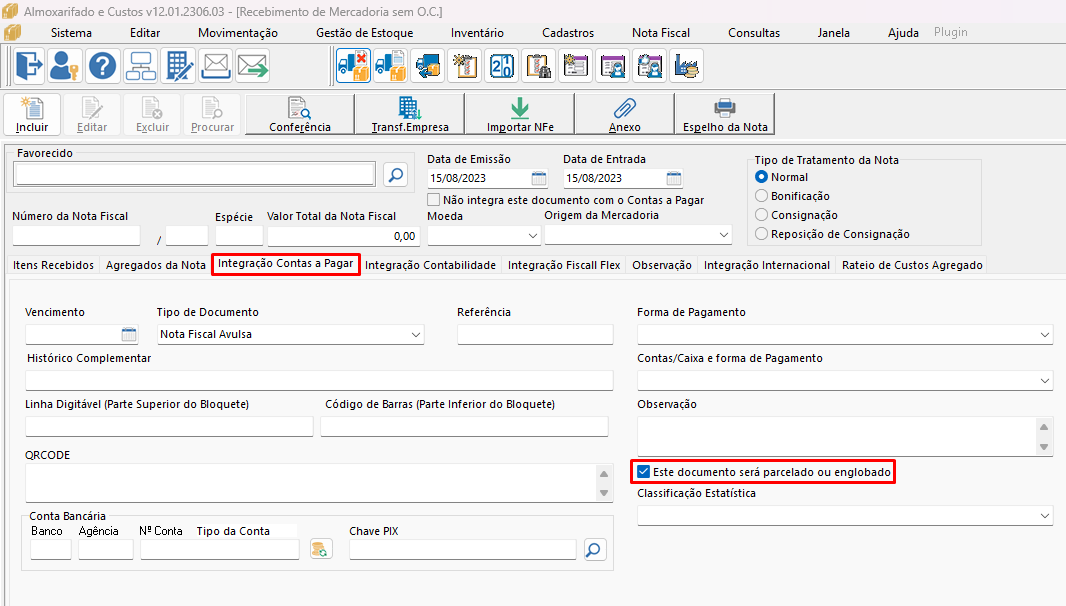This screenshot has width=1066, height=606.
Task: Click the calendar with person and globe icon
Action: pyautogui.click(x=650, y=66)
